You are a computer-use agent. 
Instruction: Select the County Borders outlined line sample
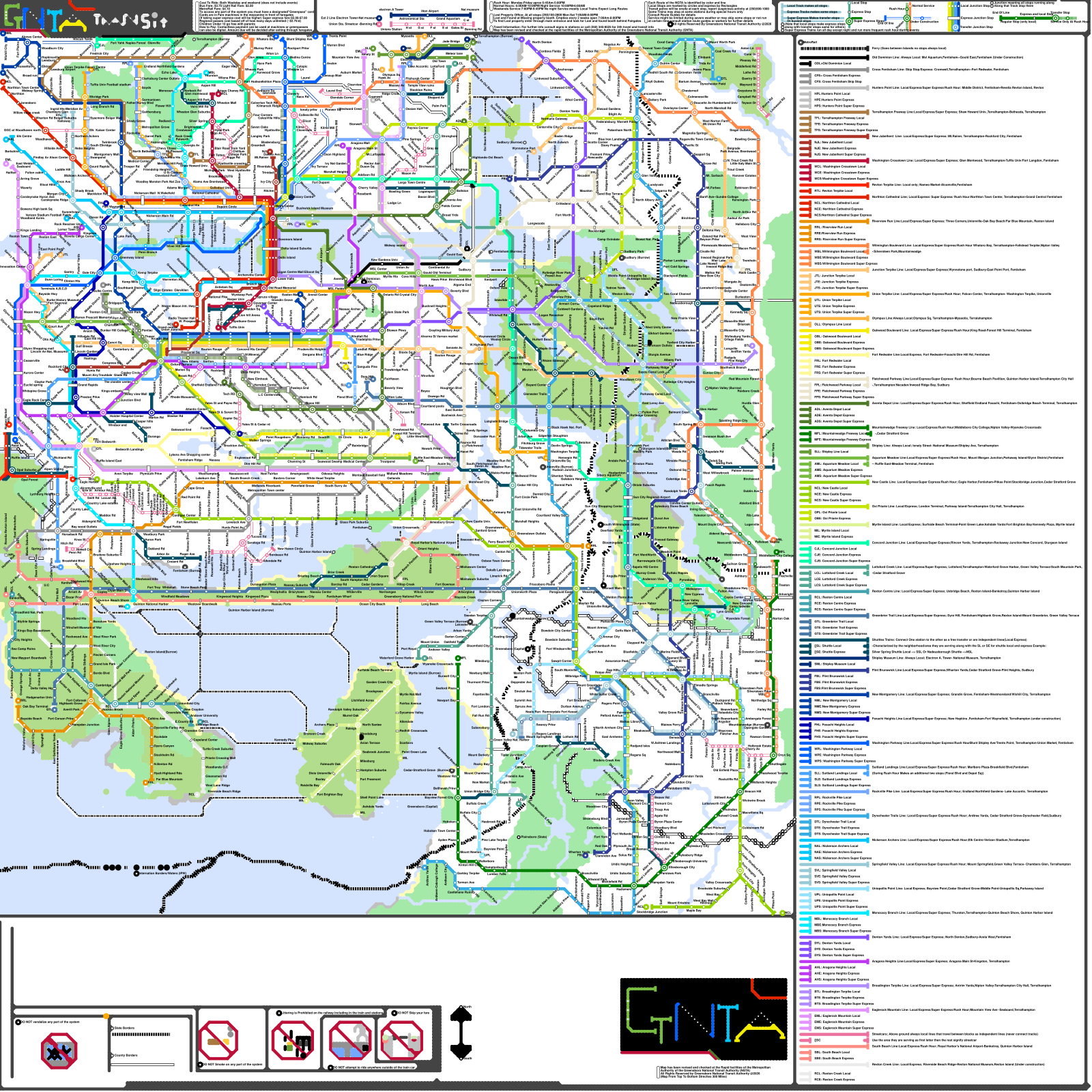tap(143, 1064)
